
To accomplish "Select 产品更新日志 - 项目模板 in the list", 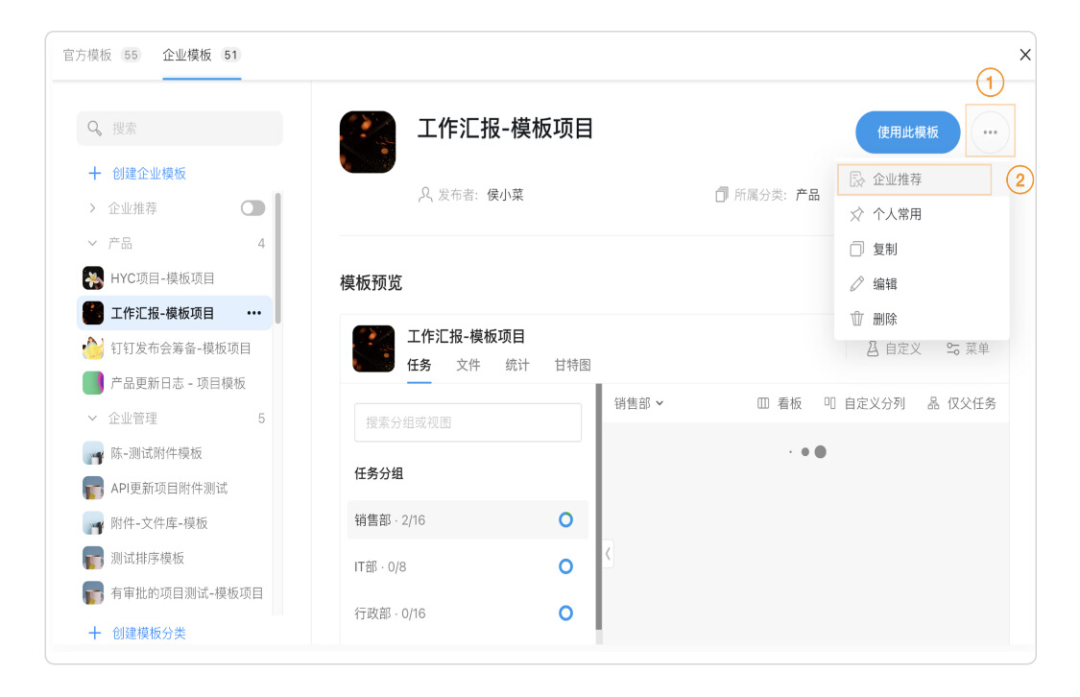I will [175, 383].
